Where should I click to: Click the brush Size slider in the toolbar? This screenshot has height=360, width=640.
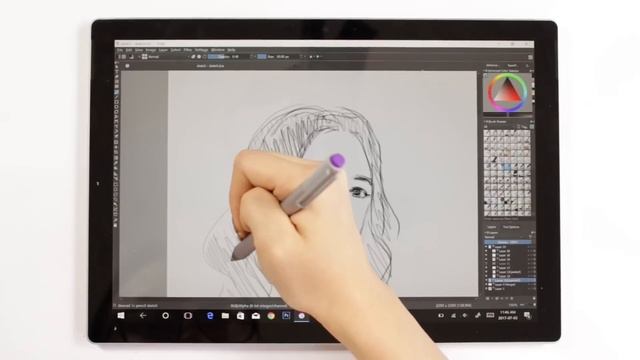tap(278, 57)
